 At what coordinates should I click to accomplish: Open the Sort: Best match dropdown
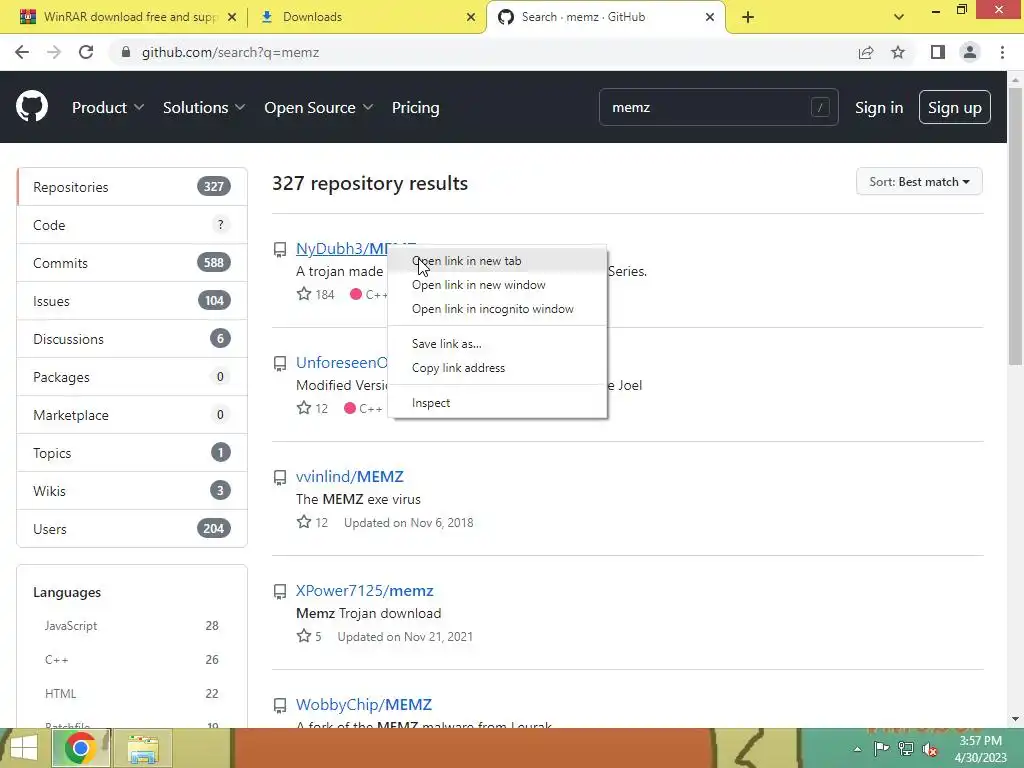(x=919, y=182)
